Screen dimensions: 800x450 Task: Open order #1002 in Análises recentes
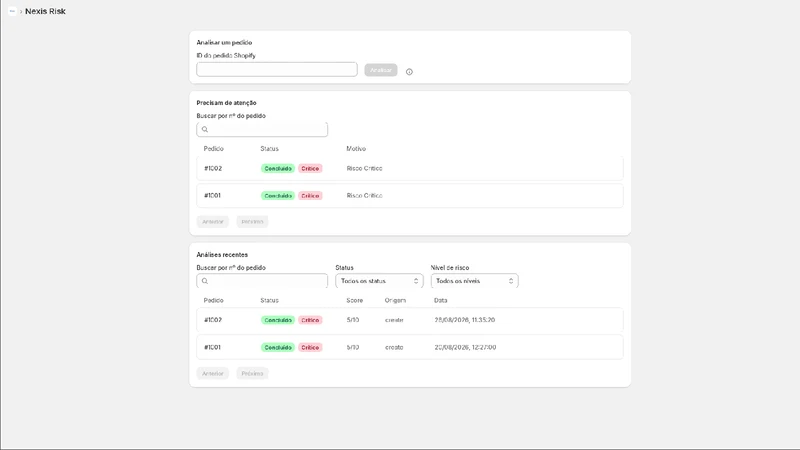point(410,320)
